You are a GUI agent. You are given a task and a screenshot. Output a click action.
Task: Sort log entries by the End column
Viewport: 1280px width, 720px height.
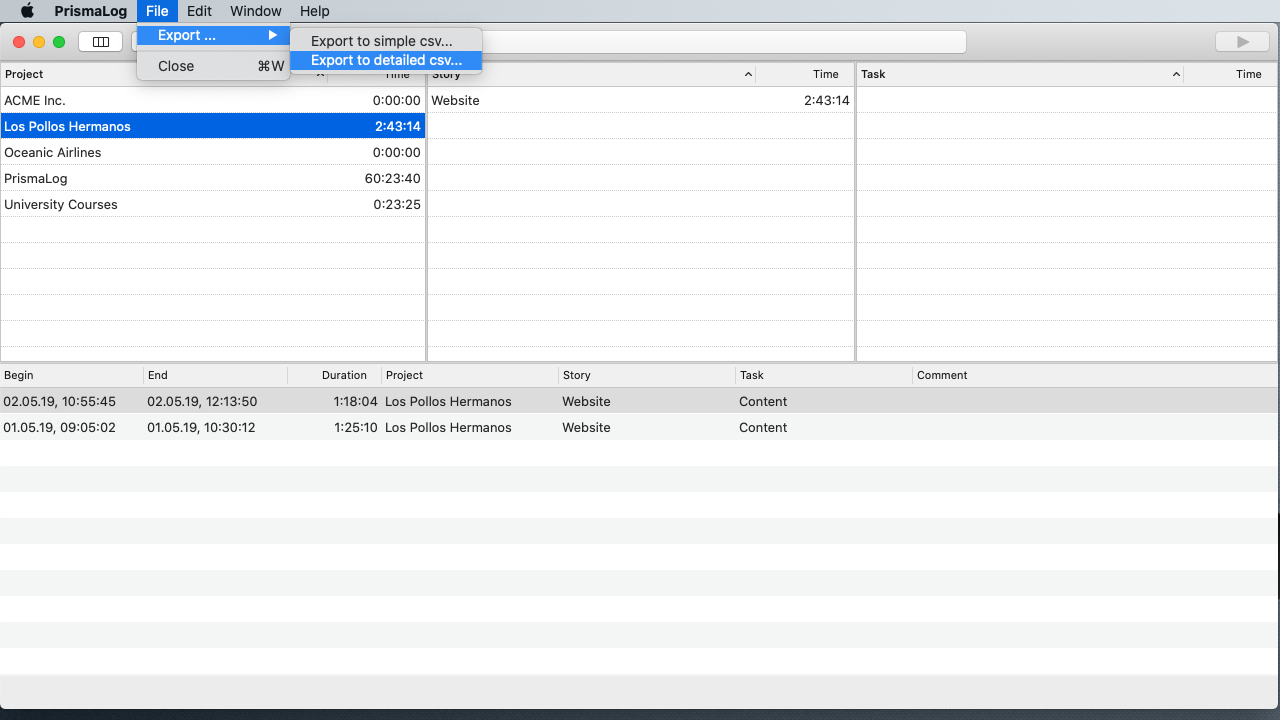[x=215, y=375]
